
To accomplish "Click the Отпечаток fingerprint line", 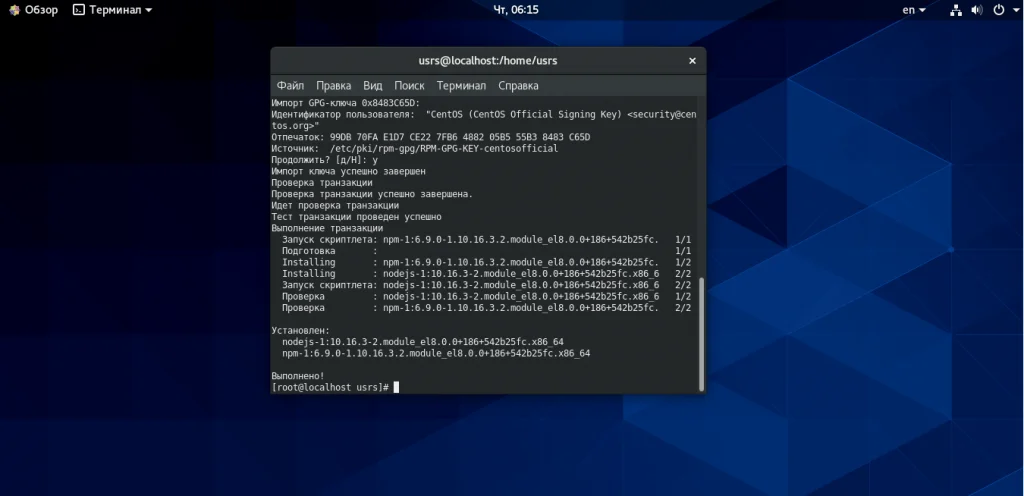I will point(430,137).
